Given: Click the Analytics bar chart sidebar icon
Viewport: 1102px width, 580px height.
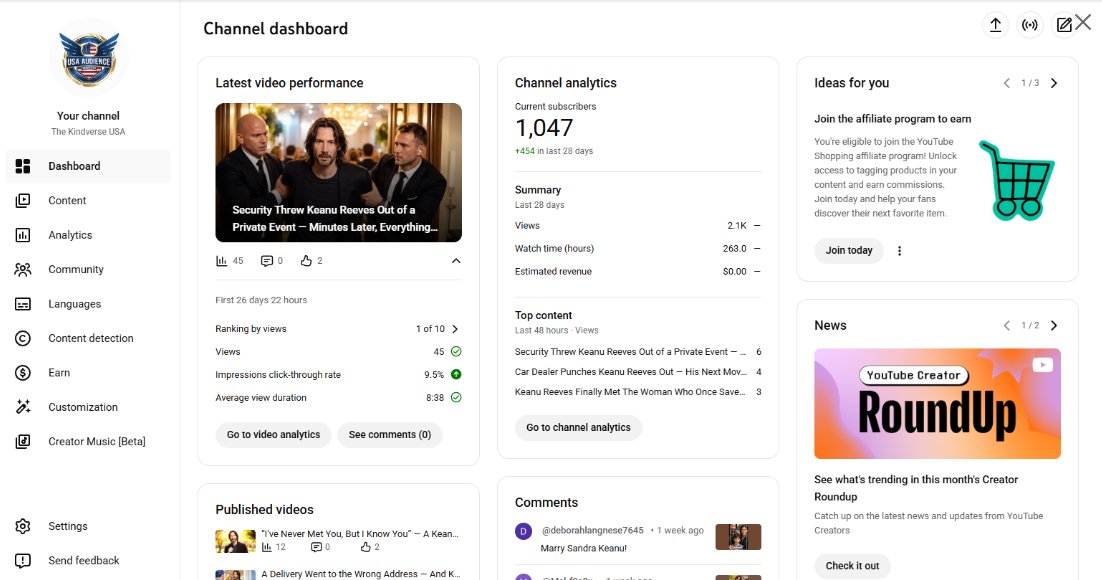Looking at the screenshot, I should click(x=22, y=235).
